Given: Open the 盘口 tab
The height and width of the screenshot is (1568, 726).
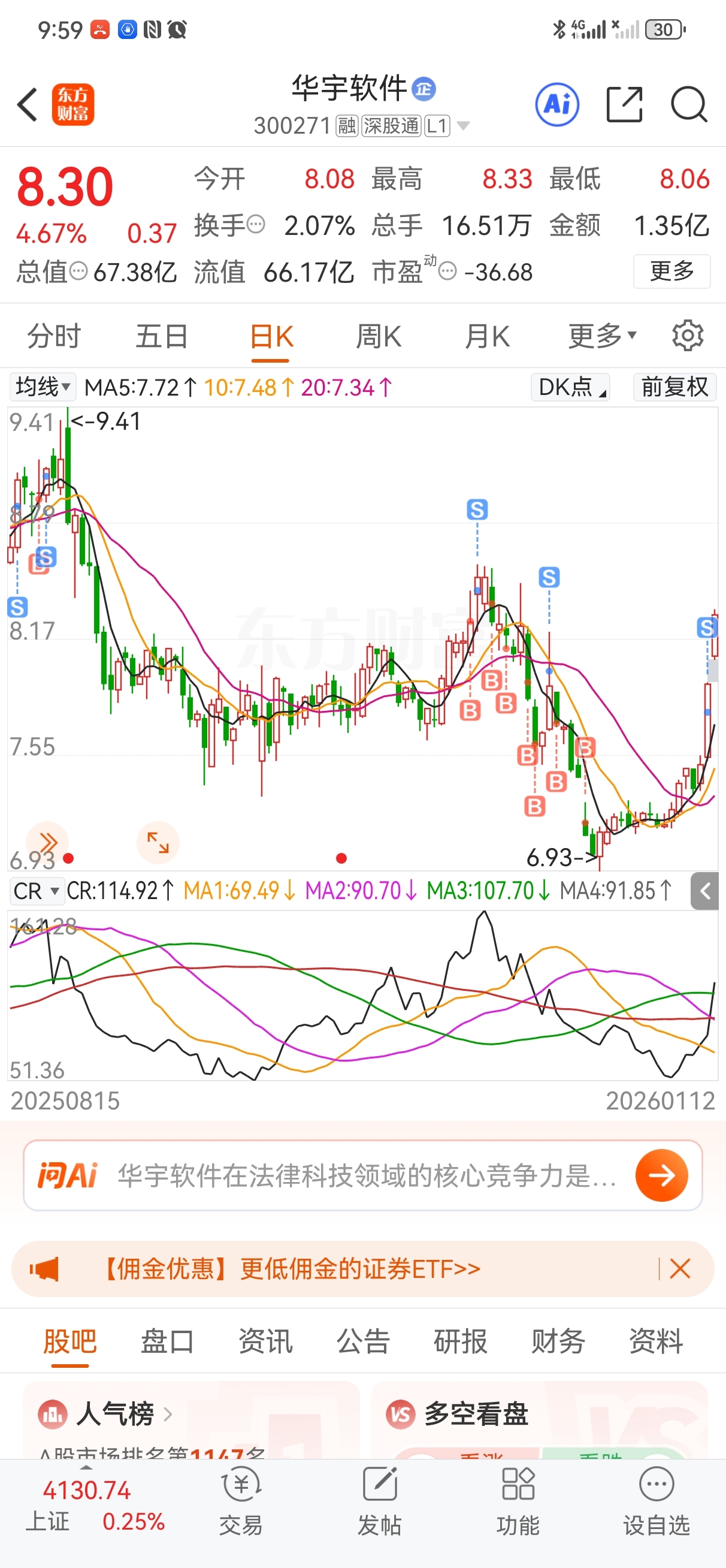Looking at the screenshot, I should tap(167, 1341).
